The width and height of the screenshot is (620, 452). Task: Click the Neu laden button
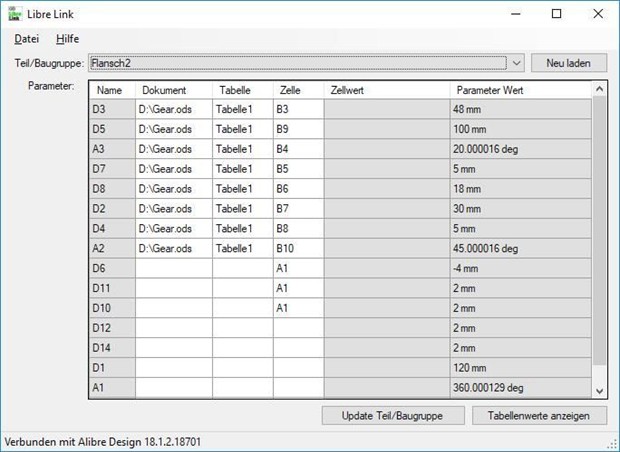(x=569, y=63)
